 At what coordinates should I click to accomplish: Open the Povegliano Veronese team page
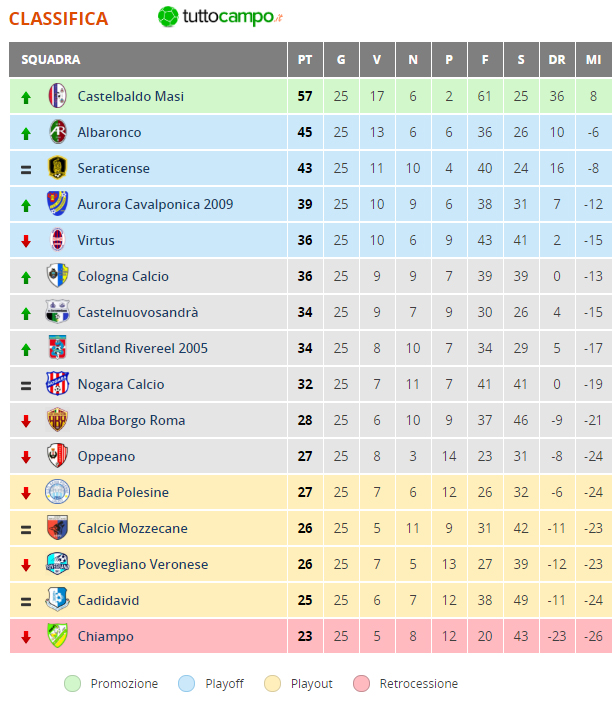point(143,564)
